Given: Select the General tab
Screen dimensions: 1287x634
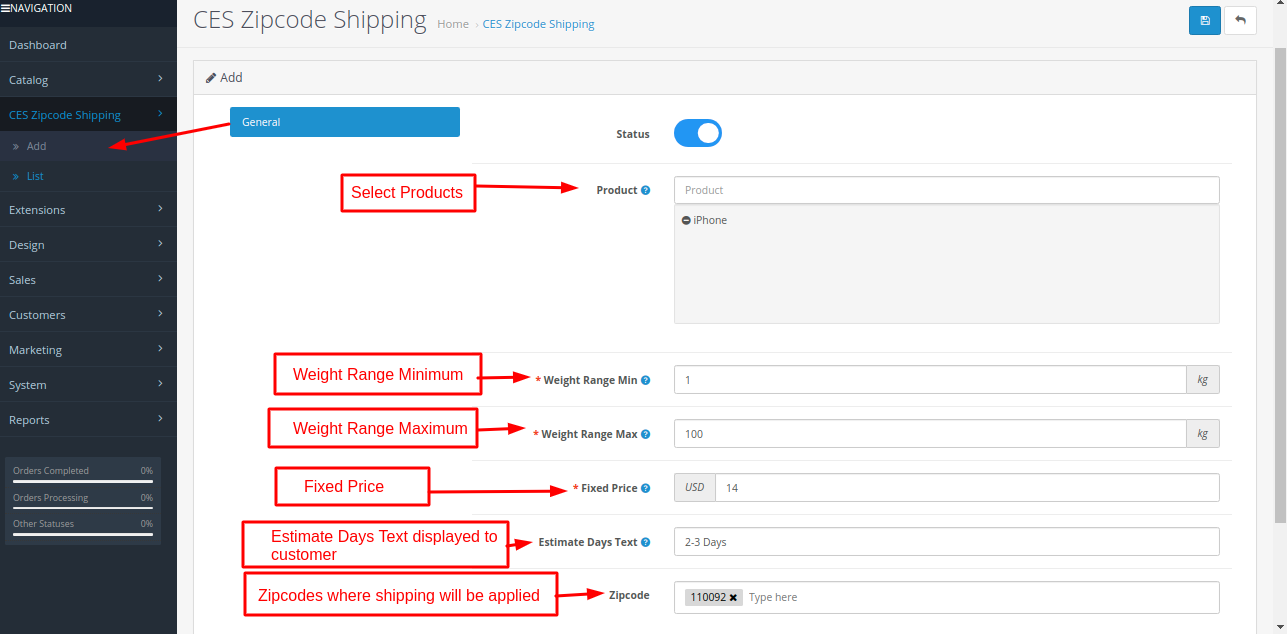Looking at the screenshot, I should click(x=344, y=121).
